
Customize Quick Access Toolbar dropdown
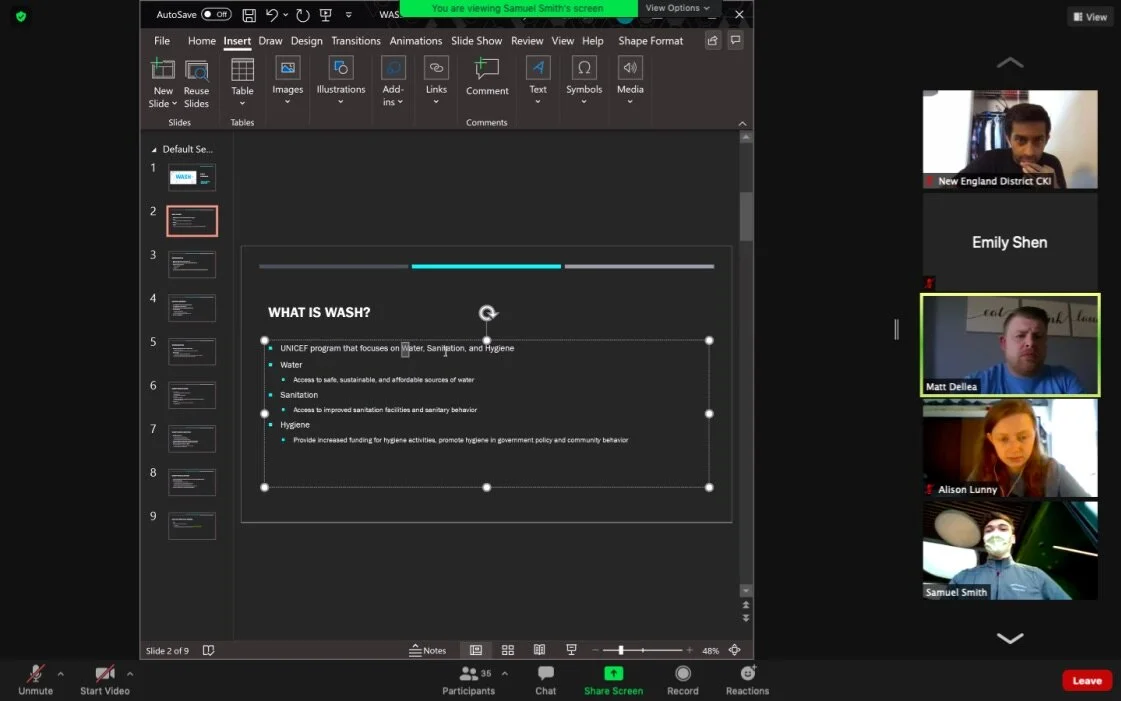(x=348, y=14)
